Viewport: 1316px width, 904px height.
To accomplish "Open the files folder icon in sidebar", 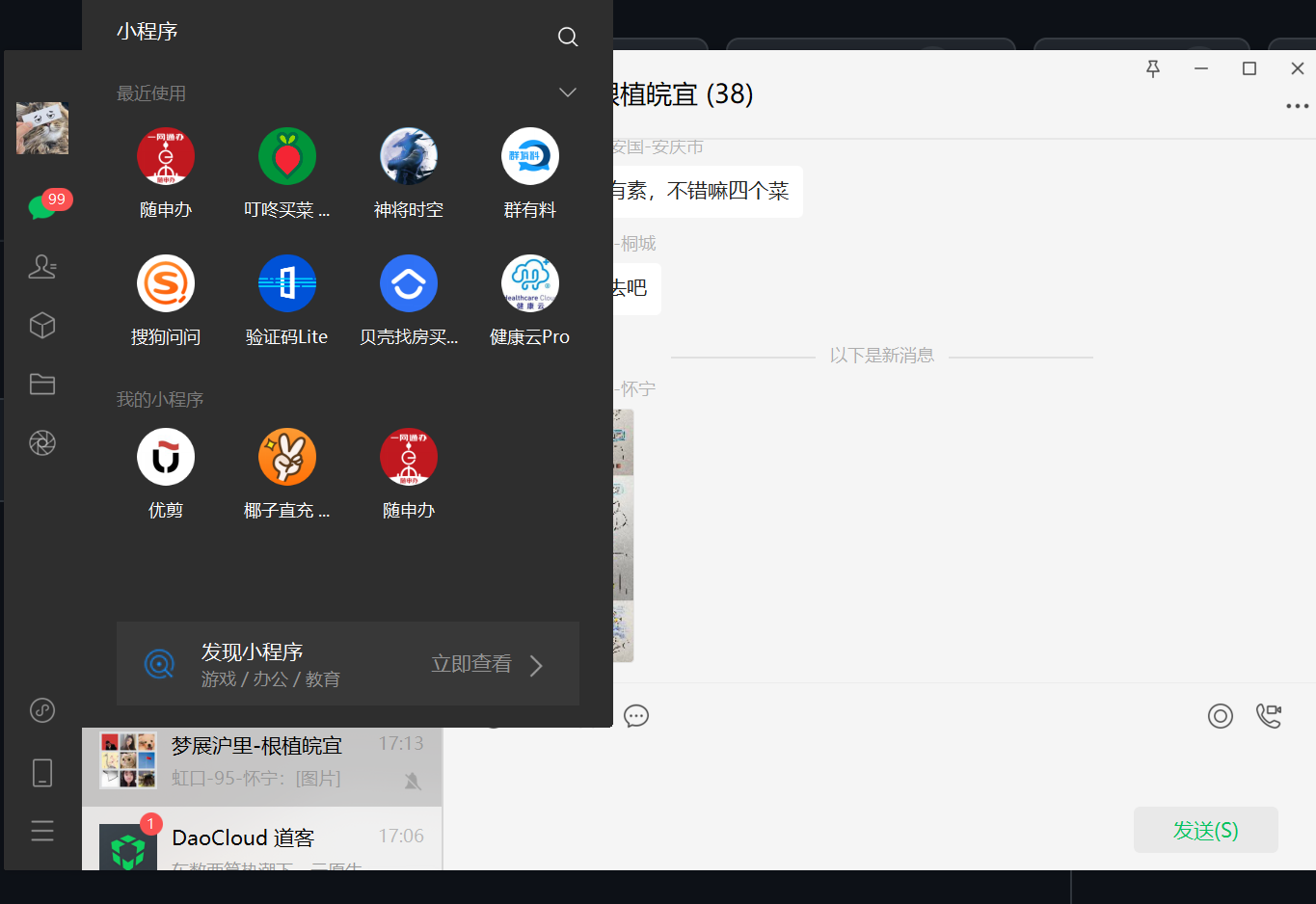I will coord(42,385).
